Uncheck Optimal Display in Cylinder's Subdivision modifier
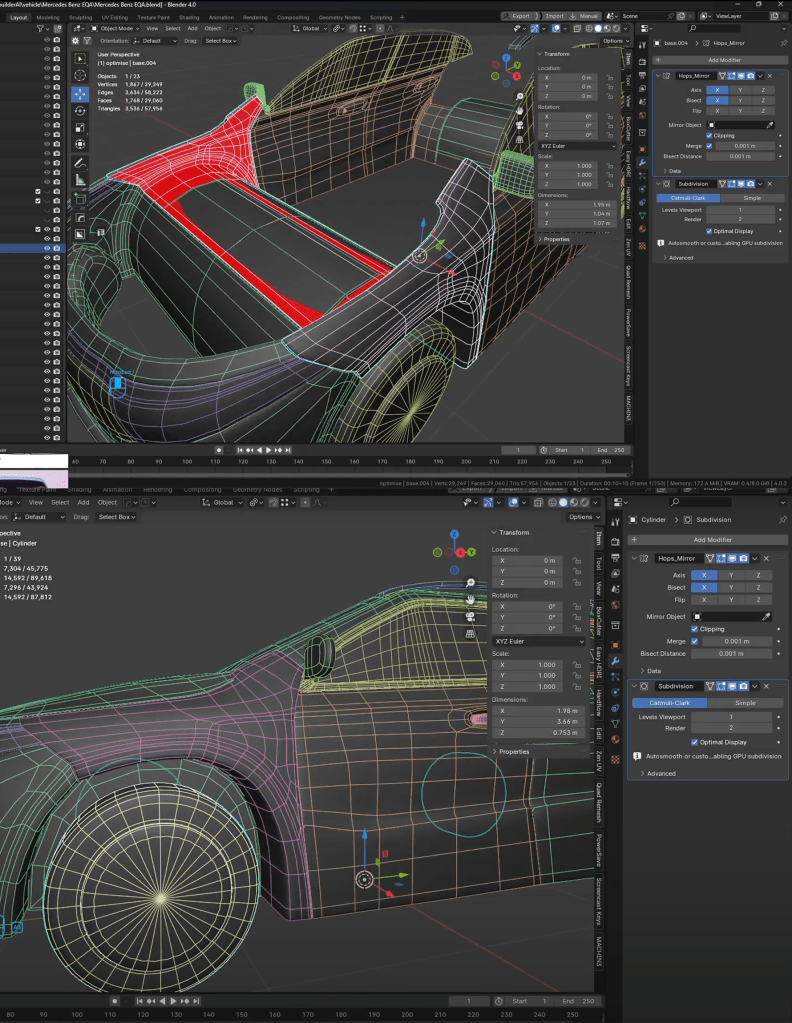Screen dimensions: 792x1023 (x=695, y=742)
